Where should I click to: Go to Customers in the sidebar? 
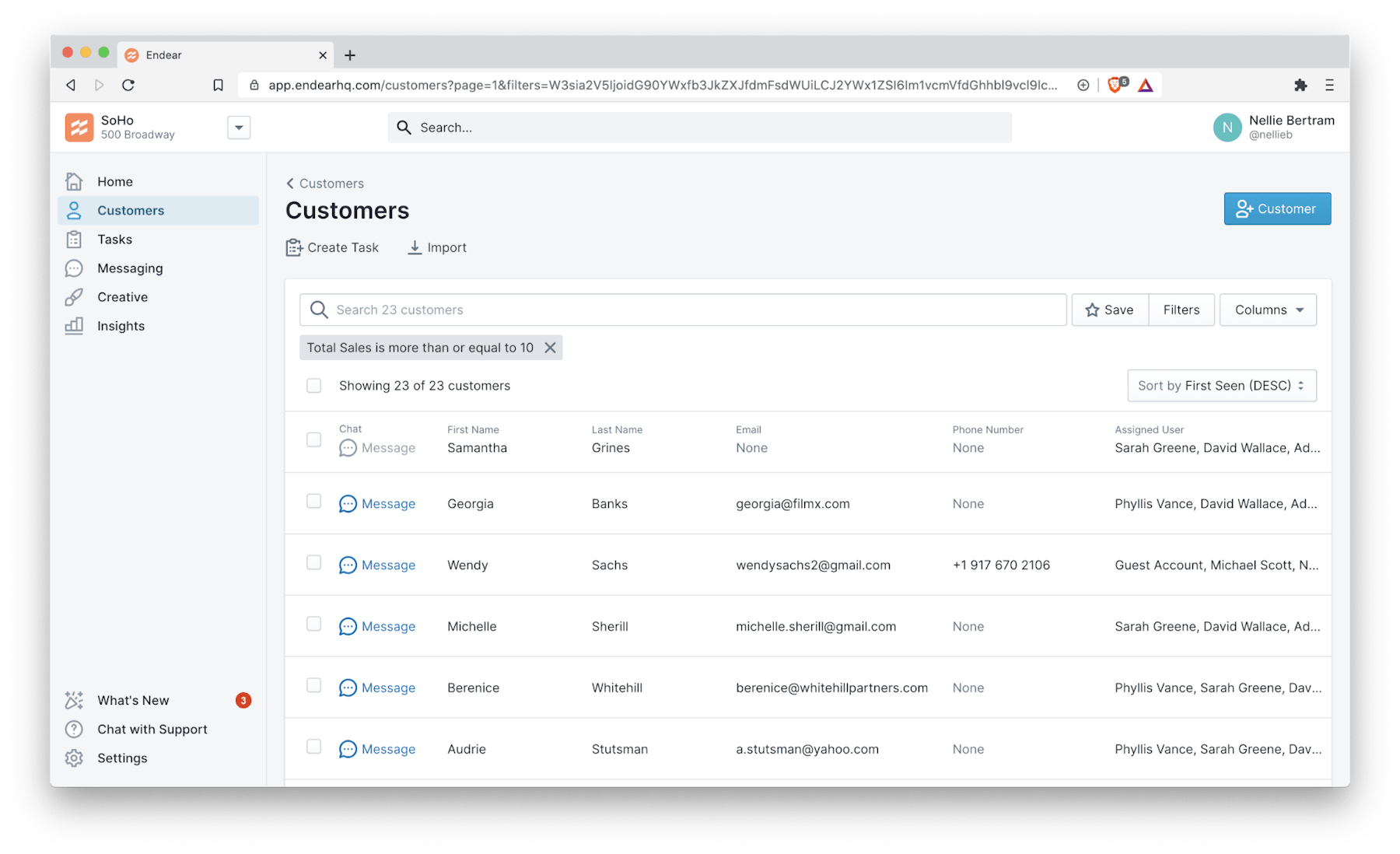pos(158,210)
